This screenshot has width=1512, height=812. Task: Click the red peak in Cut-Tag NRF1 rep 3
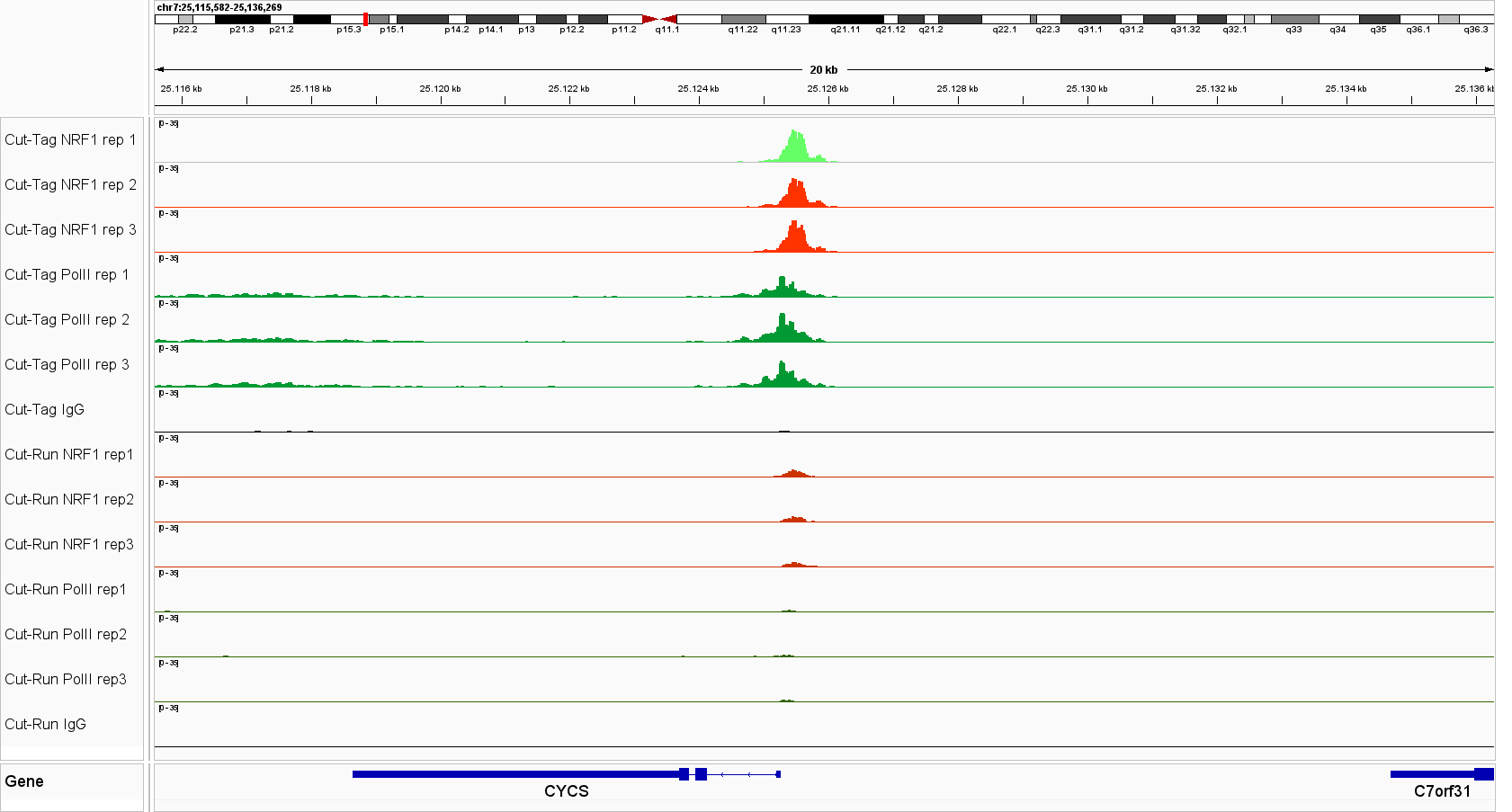tap(794, 239)
